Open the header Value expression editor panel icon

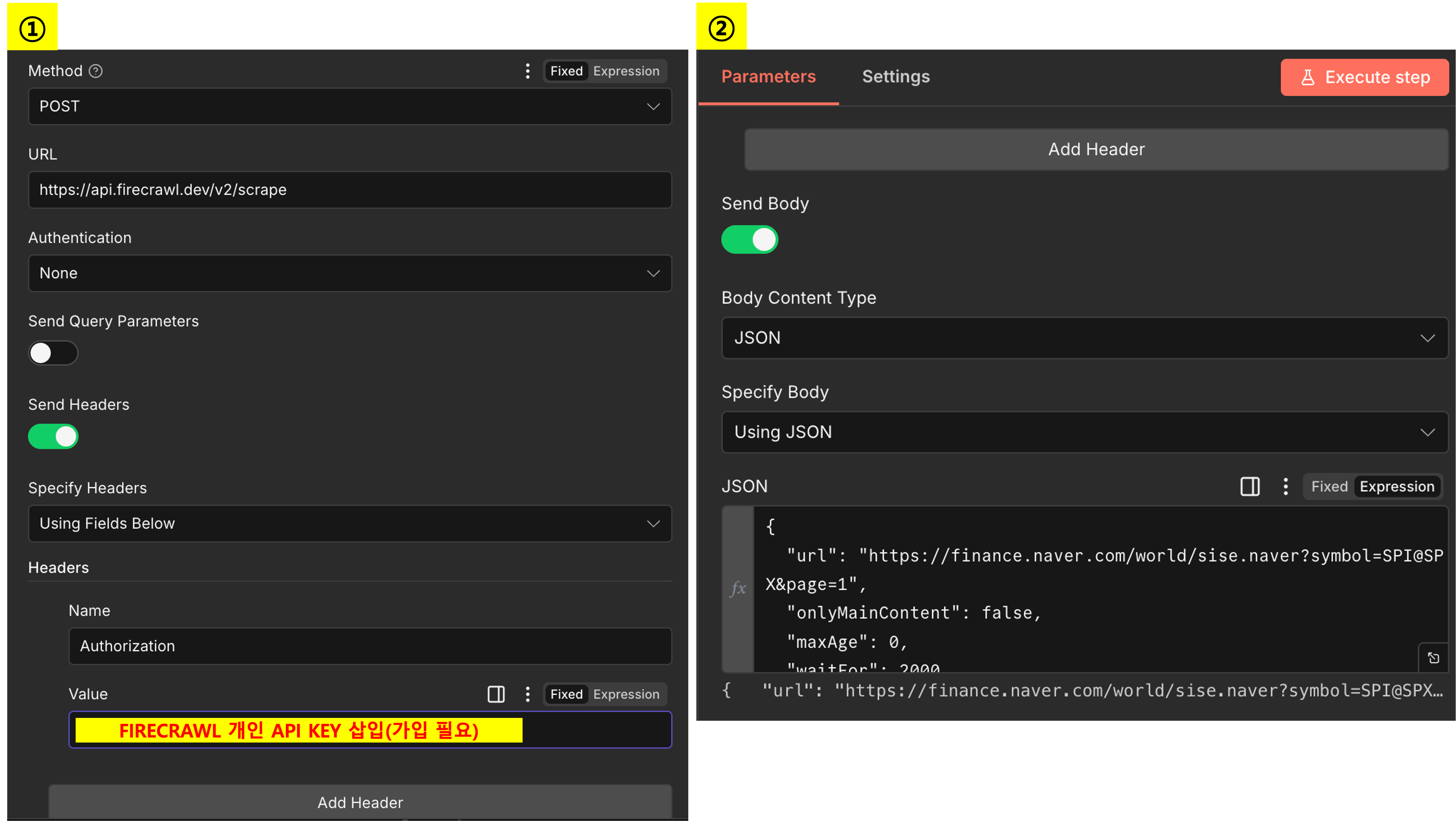(496, 694)
